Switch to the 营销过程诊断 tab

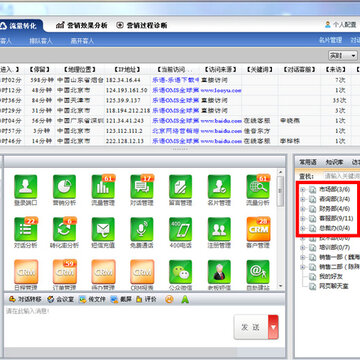pyautogui.click(x=142, y=25)
